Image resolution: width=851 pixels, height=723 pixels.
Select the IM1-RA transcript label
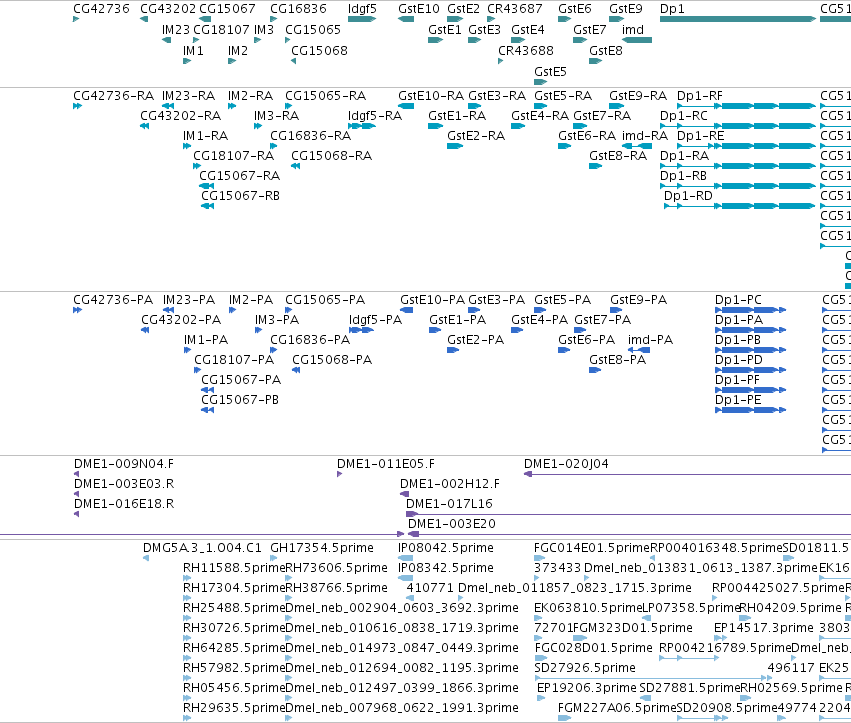click(x=206, y=136)
